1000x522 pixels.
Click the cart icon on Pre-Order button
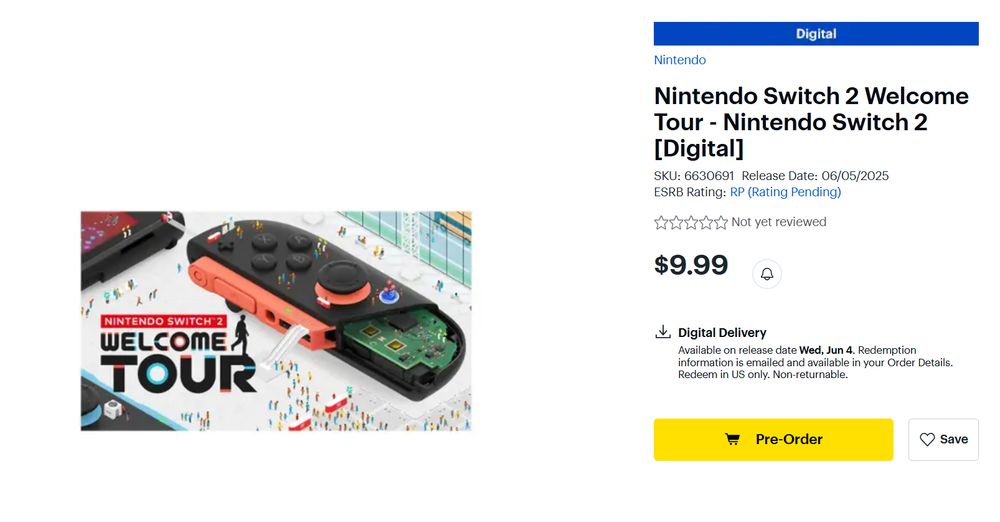(x=733, y=440)
